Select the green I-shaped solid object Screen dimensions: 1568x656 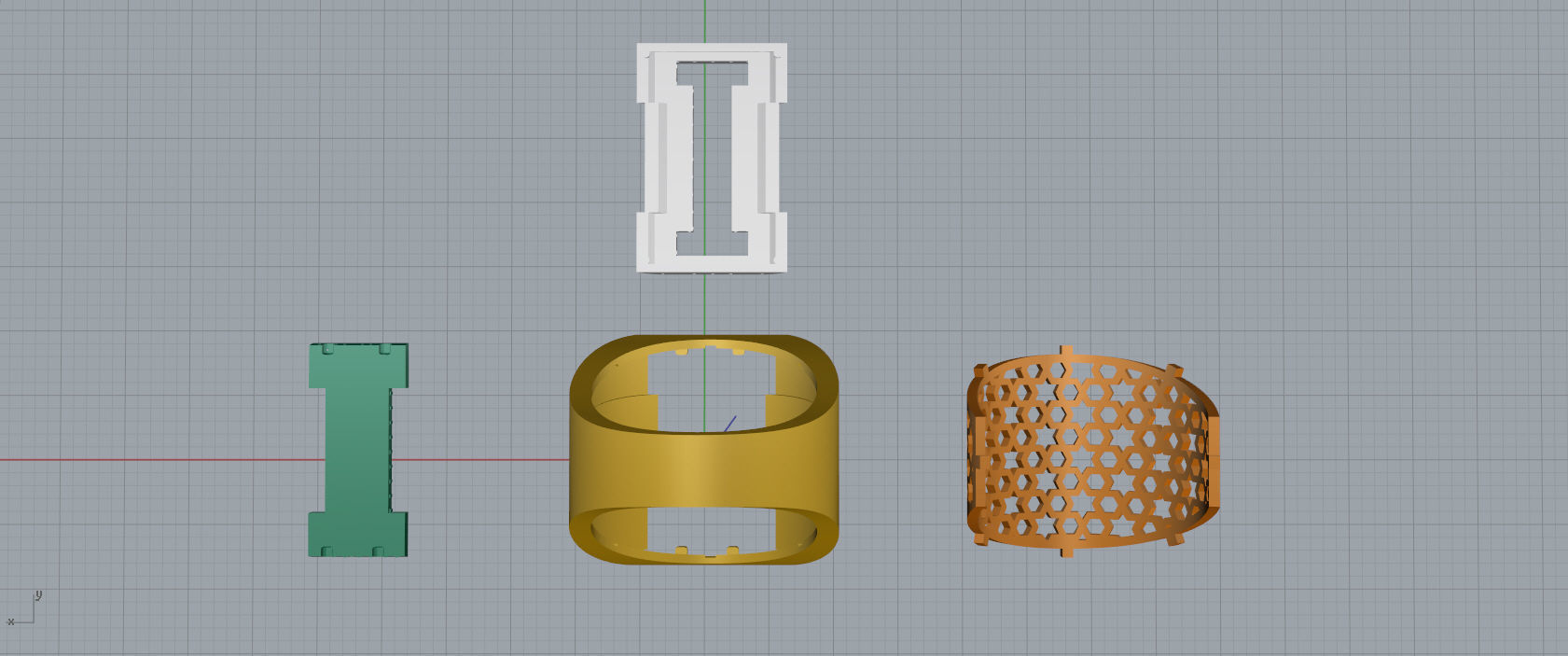pyautogui.click(x=357, y=450)
